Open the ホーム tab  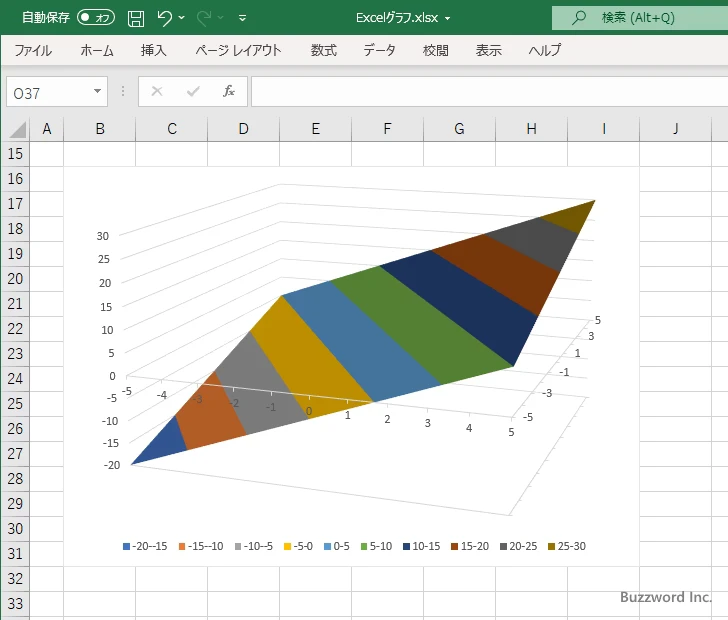coord(97,50)
